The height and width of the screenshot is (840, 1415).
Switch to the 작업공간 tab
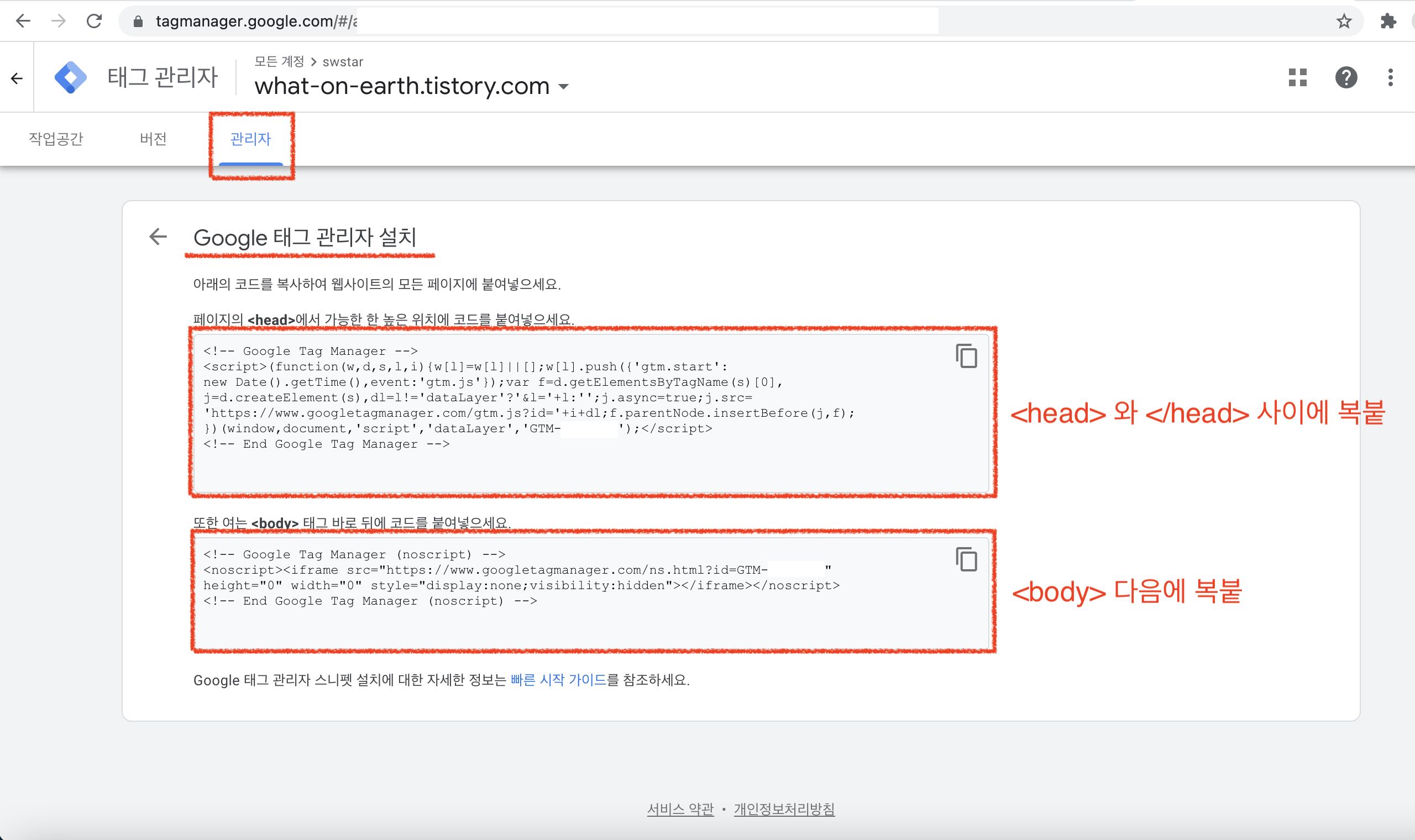click(x=56, y=139)
